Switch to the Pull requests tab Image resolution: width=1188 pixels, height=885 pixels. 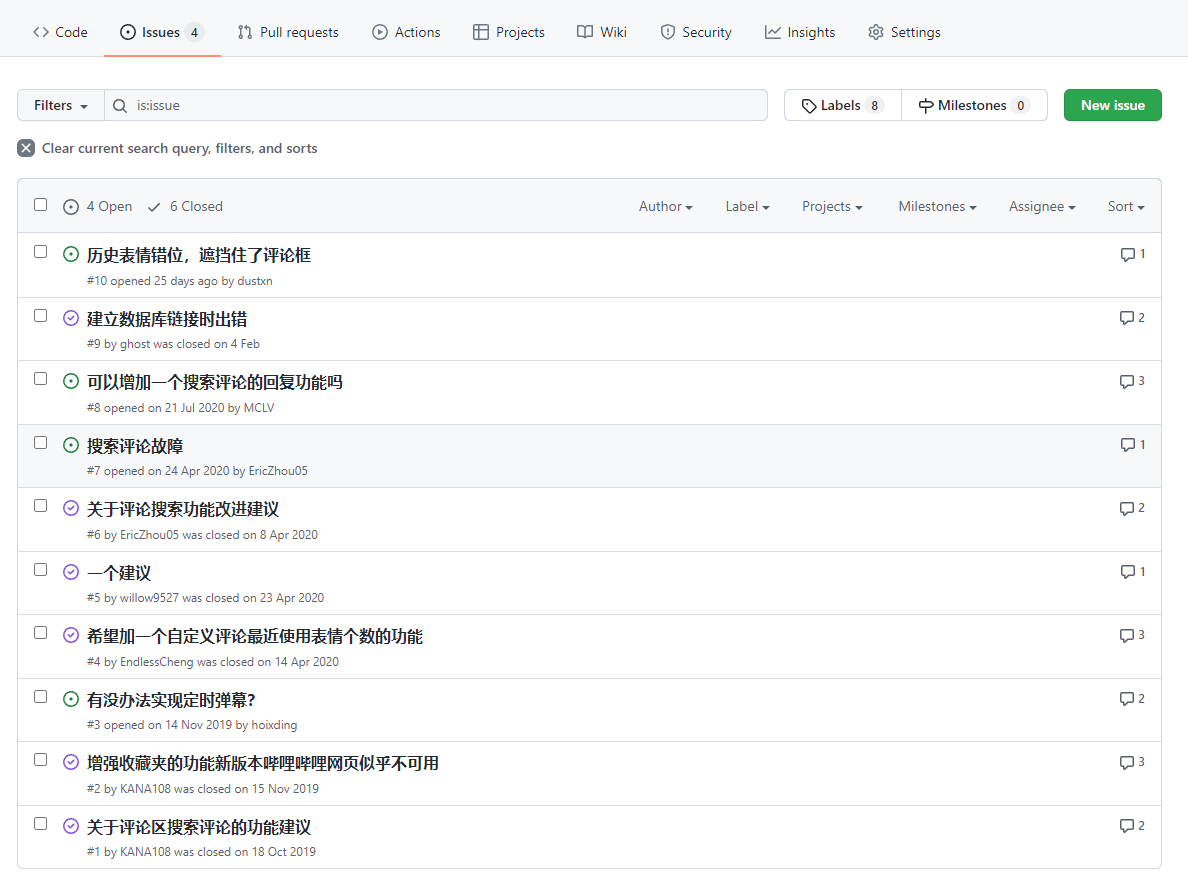point(288,32)
